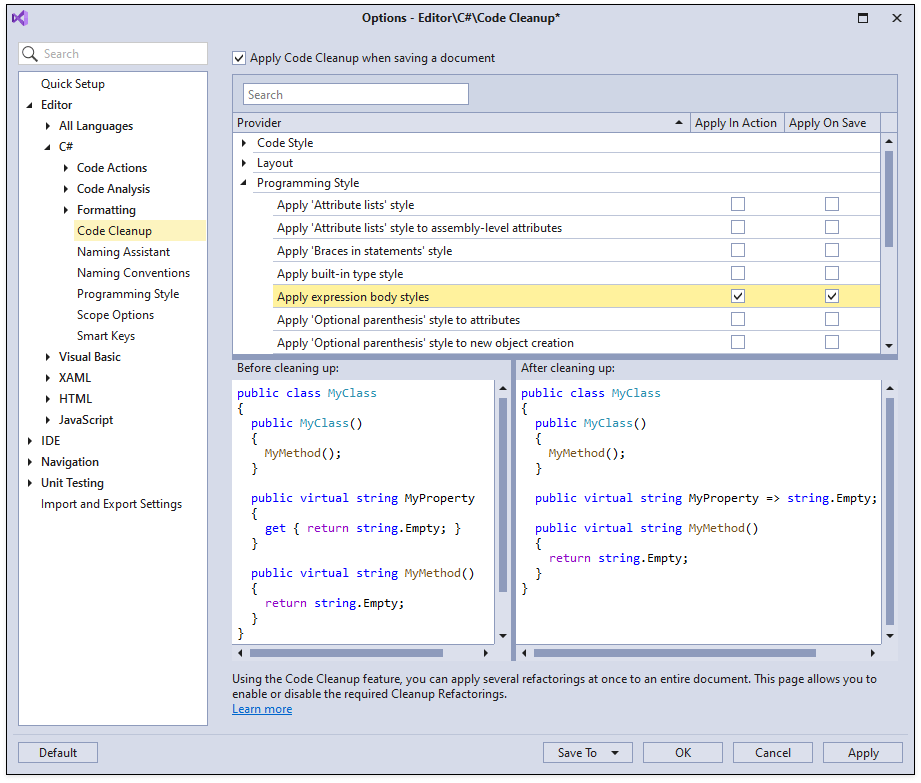Screen dimensions: 921x783
Task: Expand the Code Style provider group
Action: point(244,143)
